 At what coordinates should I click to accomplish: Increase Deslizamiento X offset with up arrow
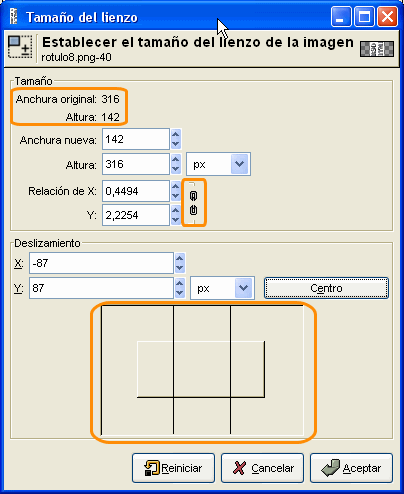click(180, 258)
